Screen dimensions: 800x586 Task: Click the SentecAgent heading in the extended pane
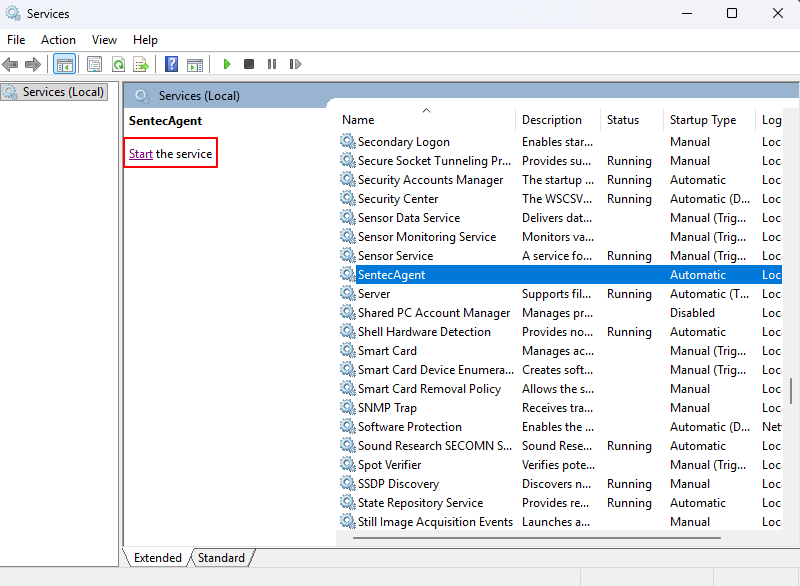point(165,121)
